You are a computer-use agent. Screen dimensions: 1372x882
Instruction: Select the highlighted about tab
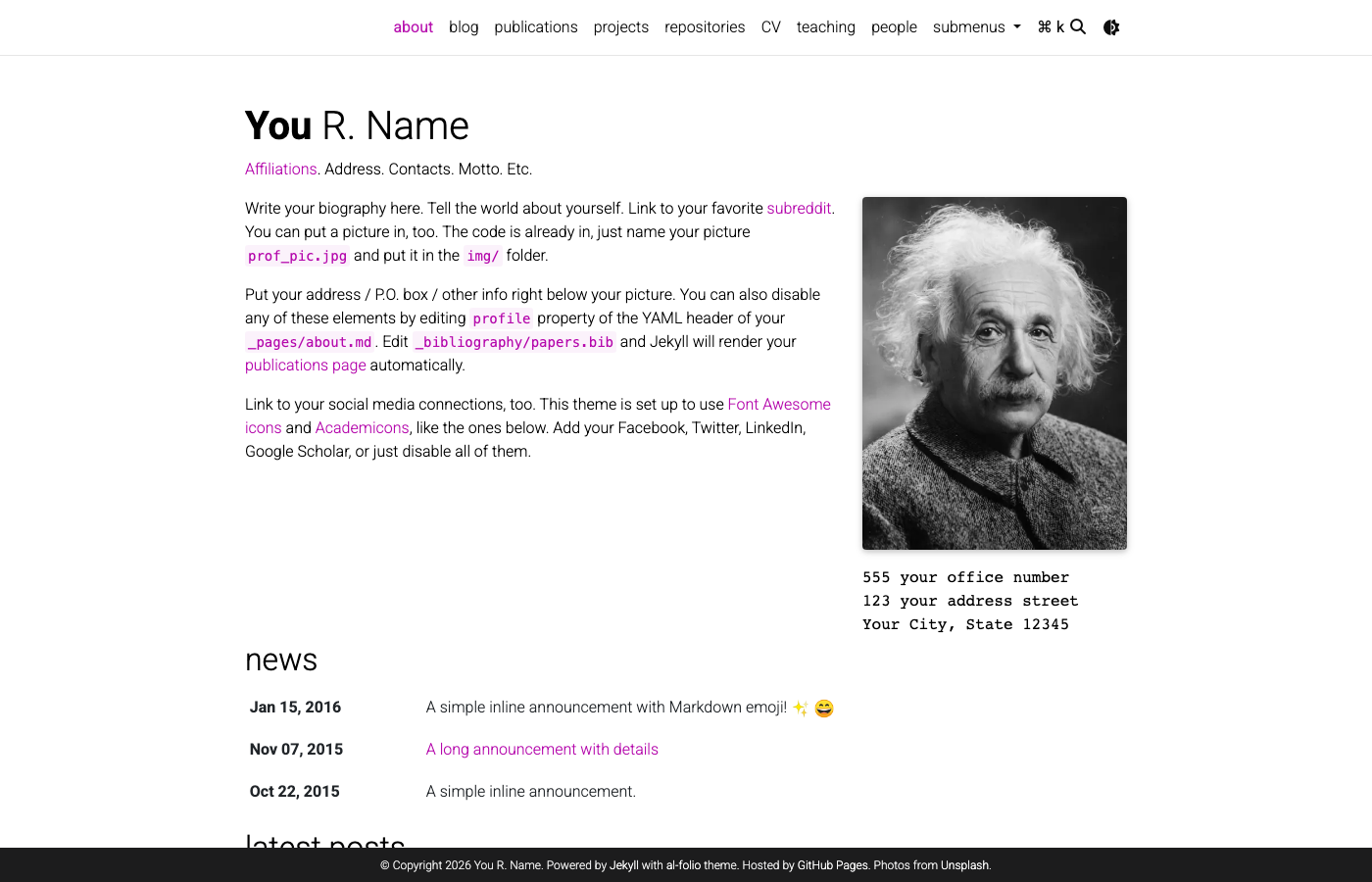(x=413, y=27)
